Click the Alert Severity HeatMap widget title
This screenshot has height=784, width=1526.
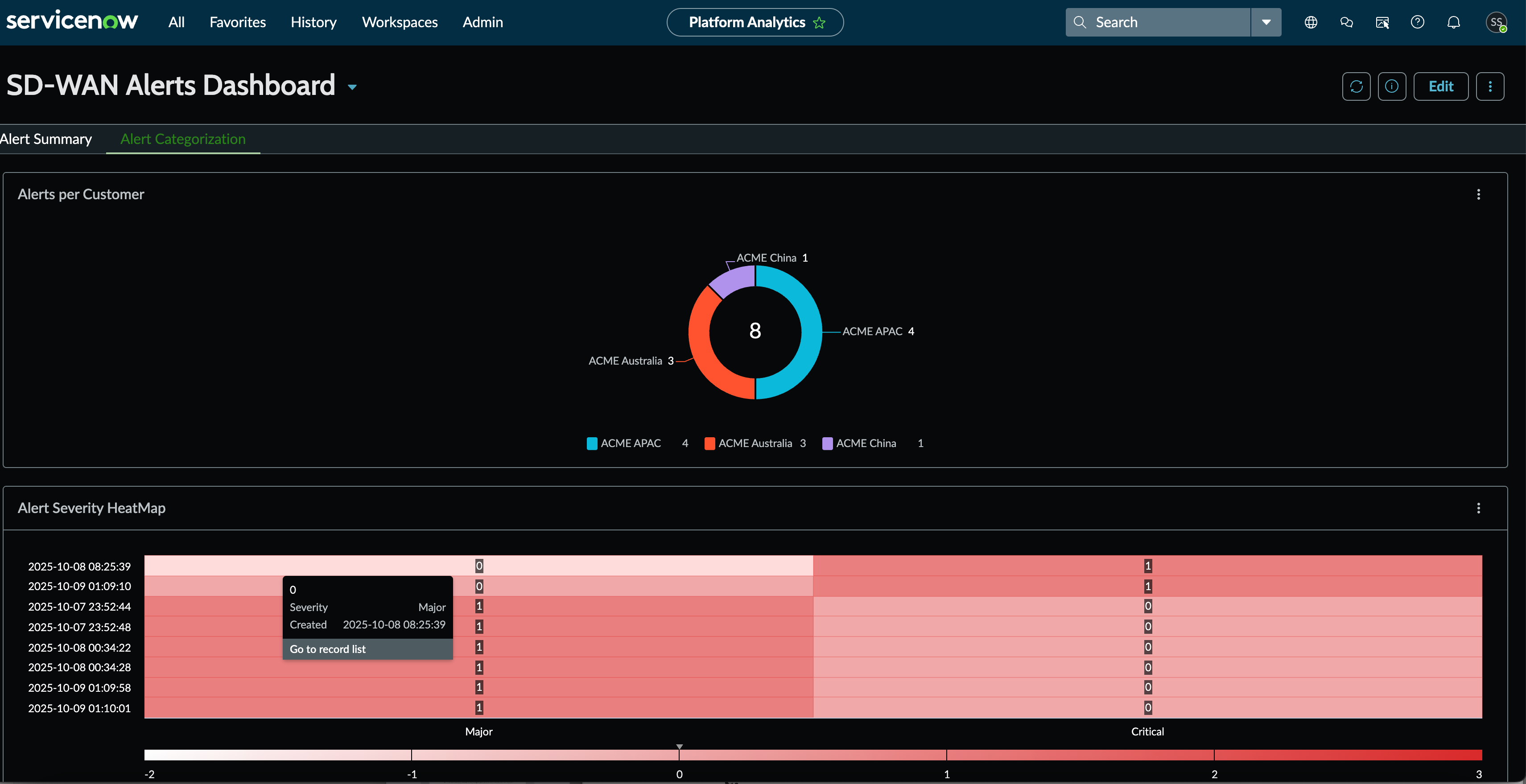pos(92,508)
